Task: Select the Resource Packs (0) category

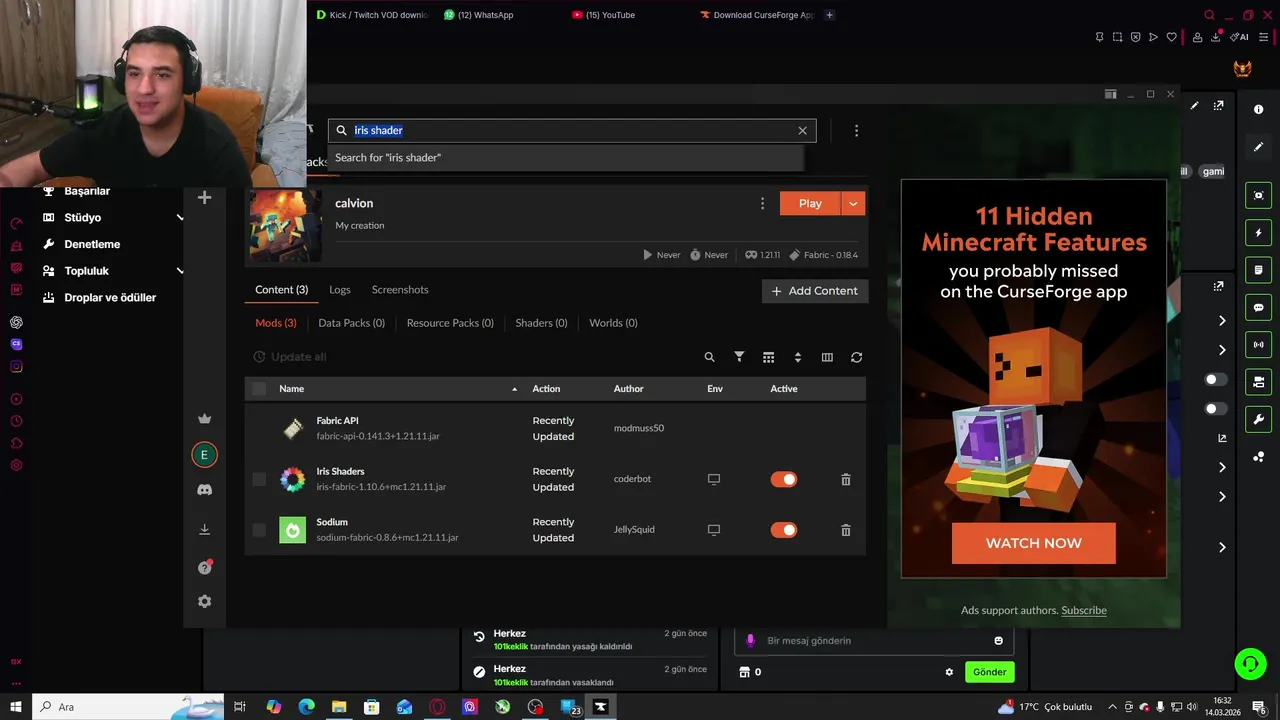Action: pos(450,323)
